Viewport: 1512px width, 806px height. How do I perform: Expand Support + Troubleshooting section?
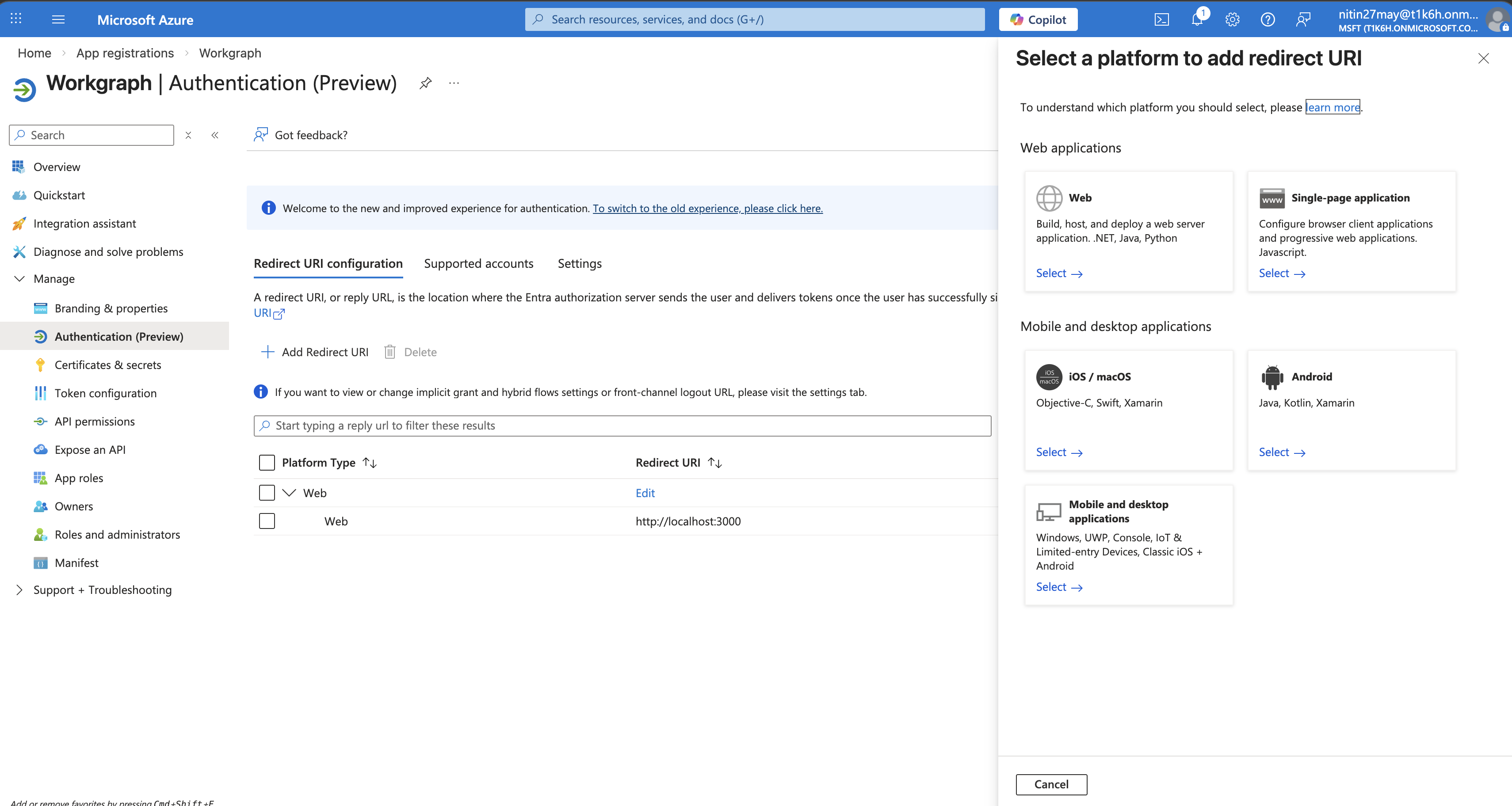point(19,589)
